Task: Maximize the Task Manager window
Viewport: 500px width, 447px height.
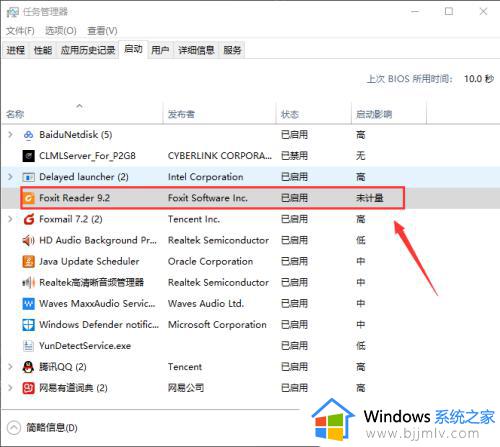Action: (449, 11)
